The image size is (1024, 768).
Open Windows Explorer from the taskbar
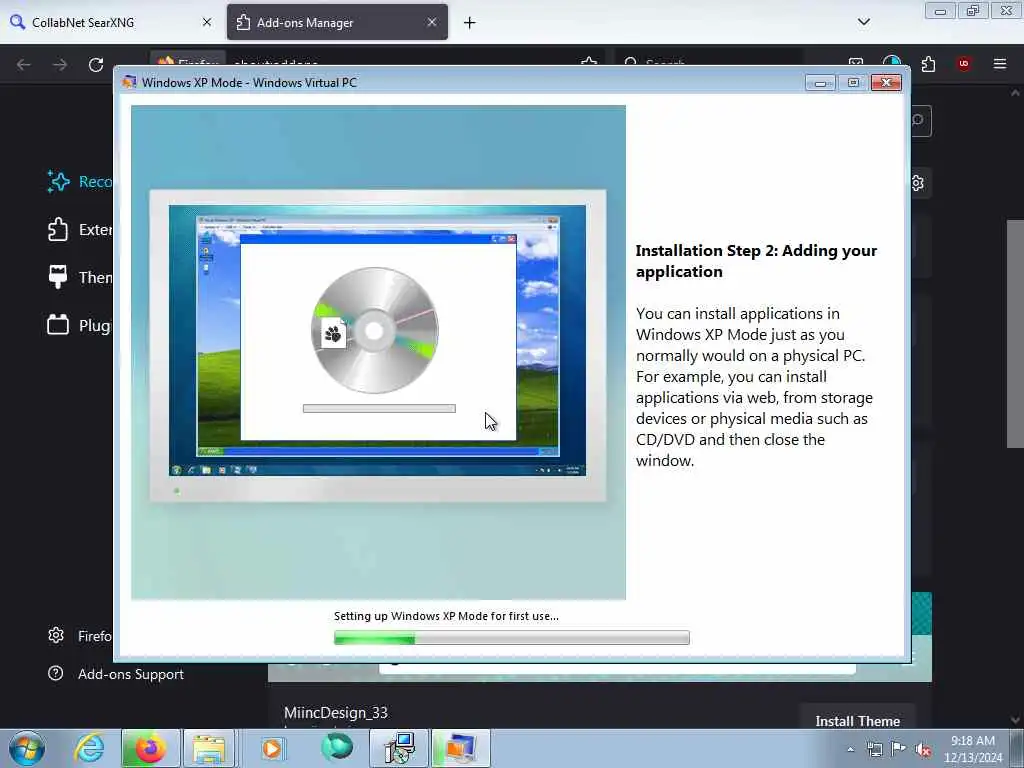click(210, 748)
